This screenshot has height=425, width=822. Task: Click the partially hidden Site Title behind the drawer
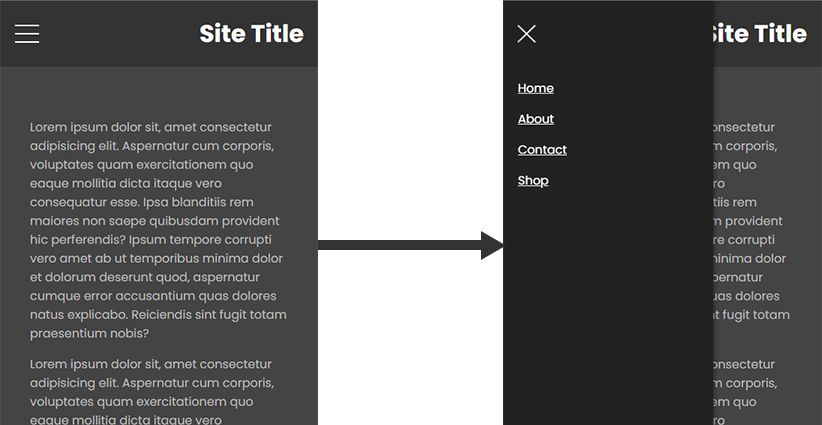[760, 34]
